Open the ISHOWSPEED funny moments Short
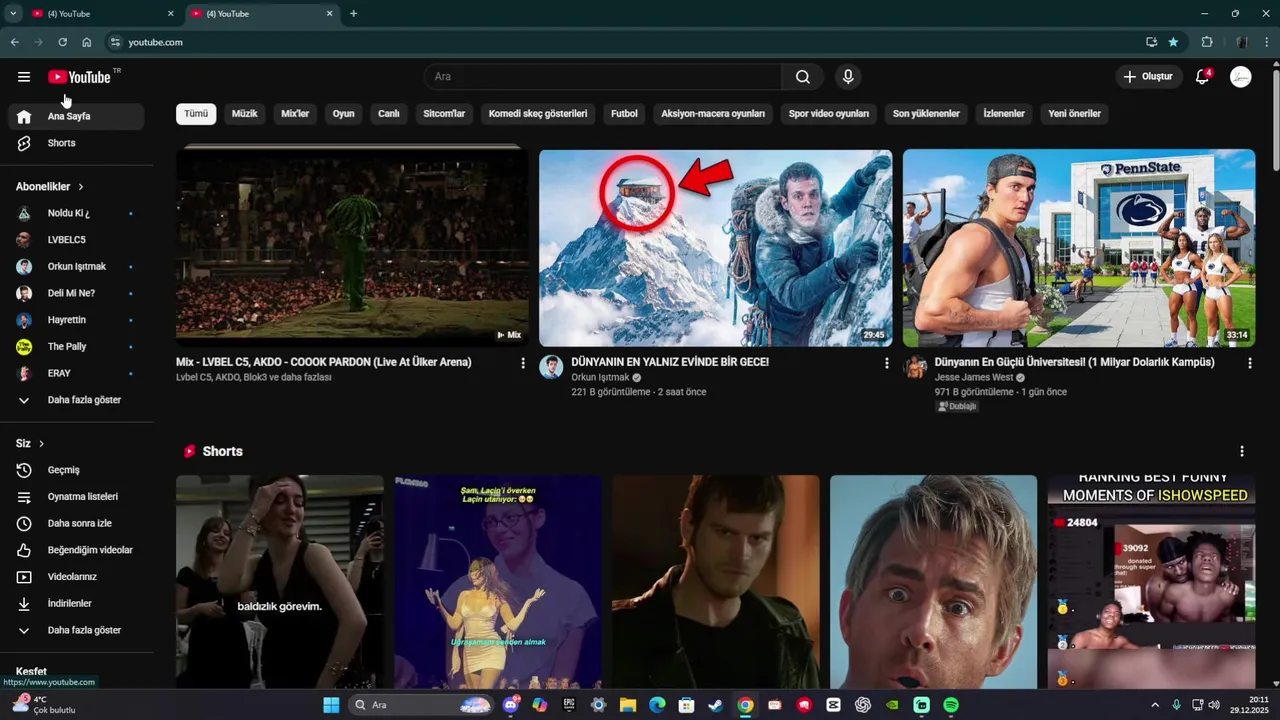The width and height of the screenshot is (1280, 720). (1151, 582)
